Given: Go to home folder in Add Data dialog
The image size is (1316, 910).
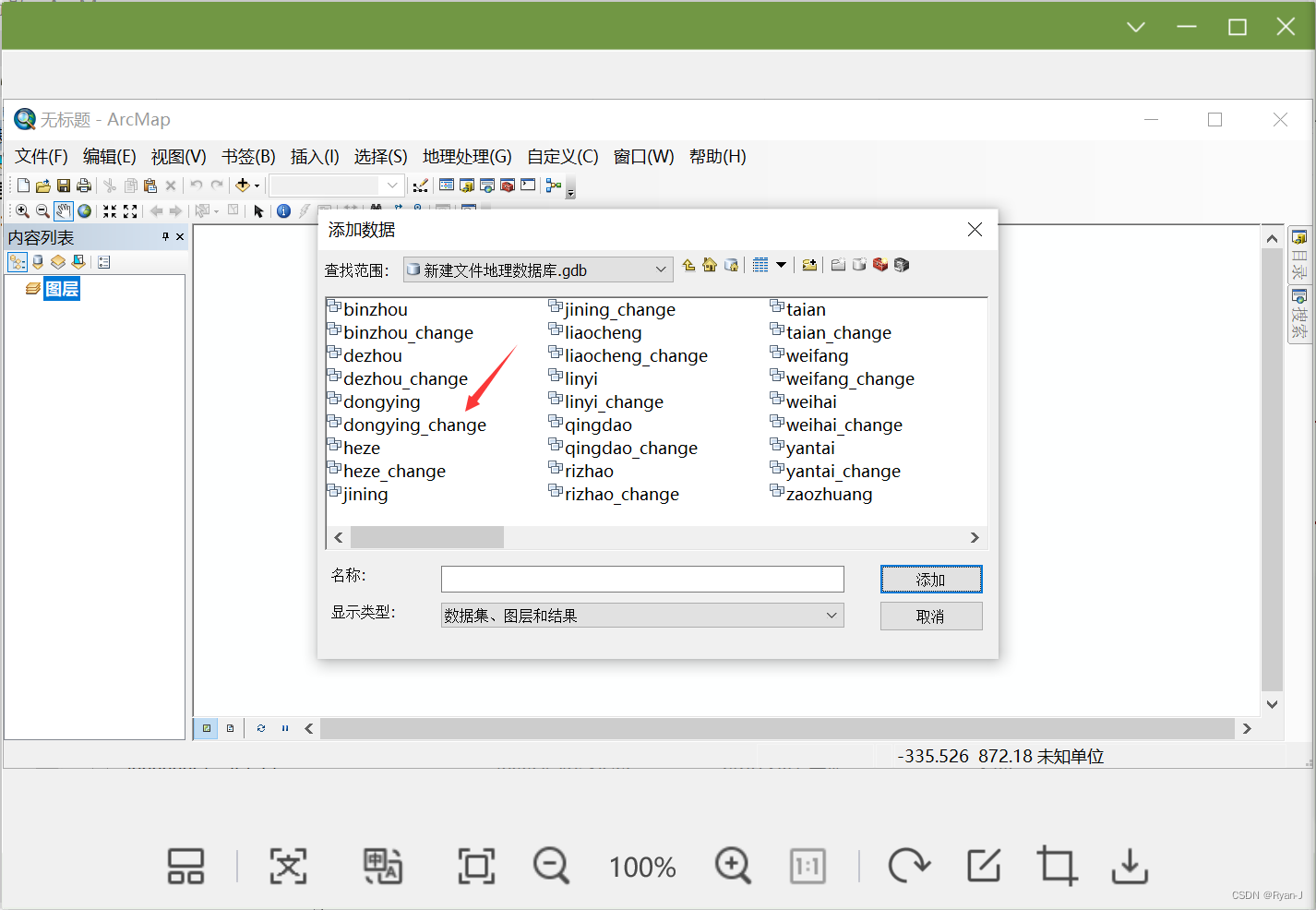Looking at the screenshot, I should coord(710,265).
